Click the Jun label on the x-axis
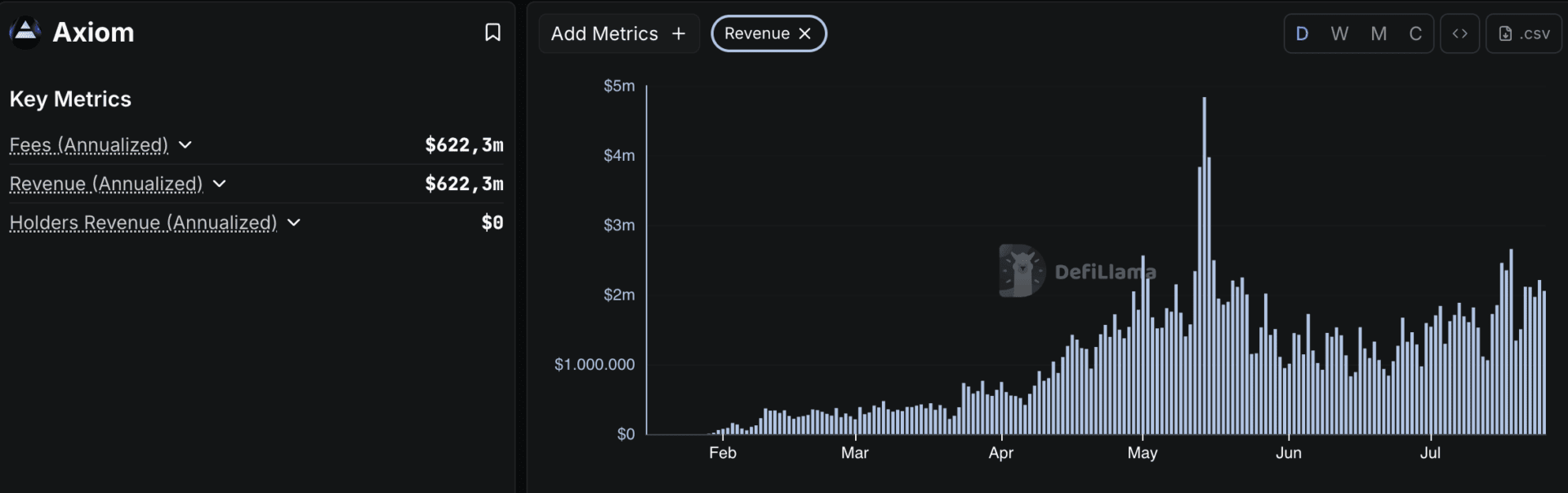Viewport: 1568px width, 493px height. pos(1289,453)
